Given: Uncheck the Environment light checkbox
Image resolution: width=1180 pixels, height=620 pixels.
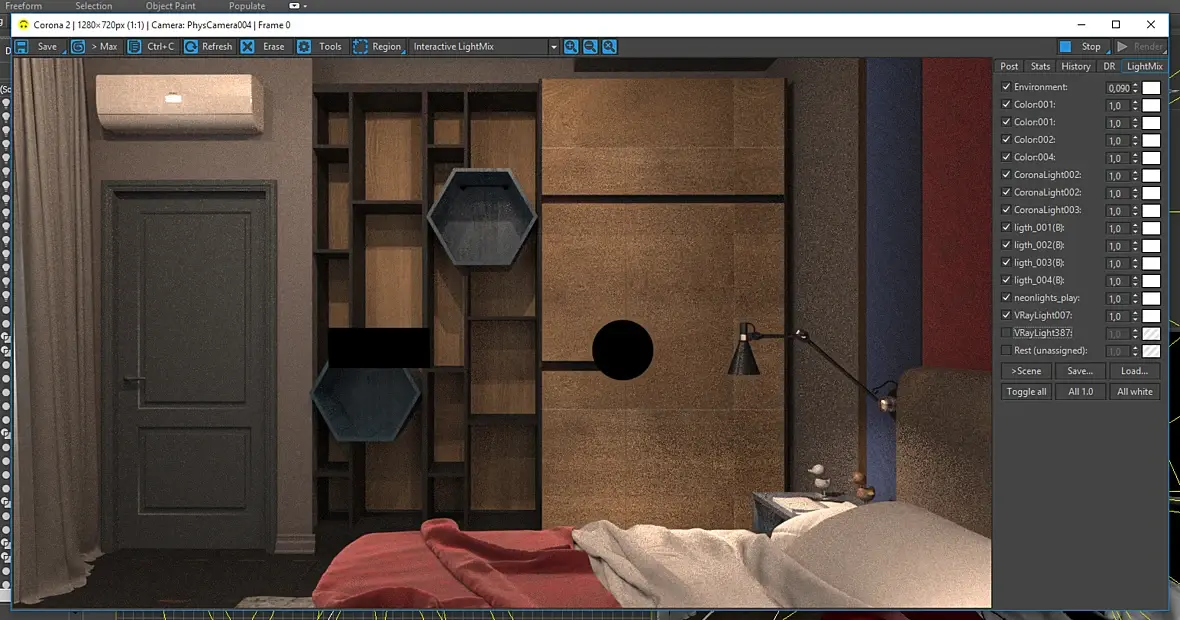Looking at the screenshot, I should click(1006, 87).
